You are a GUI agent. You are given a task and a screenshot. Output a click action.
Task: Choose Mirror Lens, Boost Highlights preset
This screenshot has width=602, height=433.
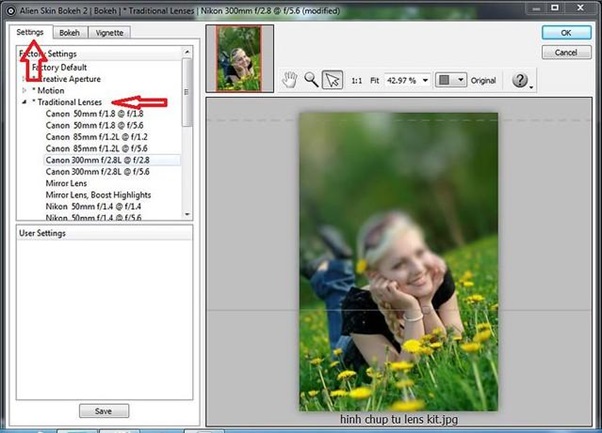click(x=98, y=195)
